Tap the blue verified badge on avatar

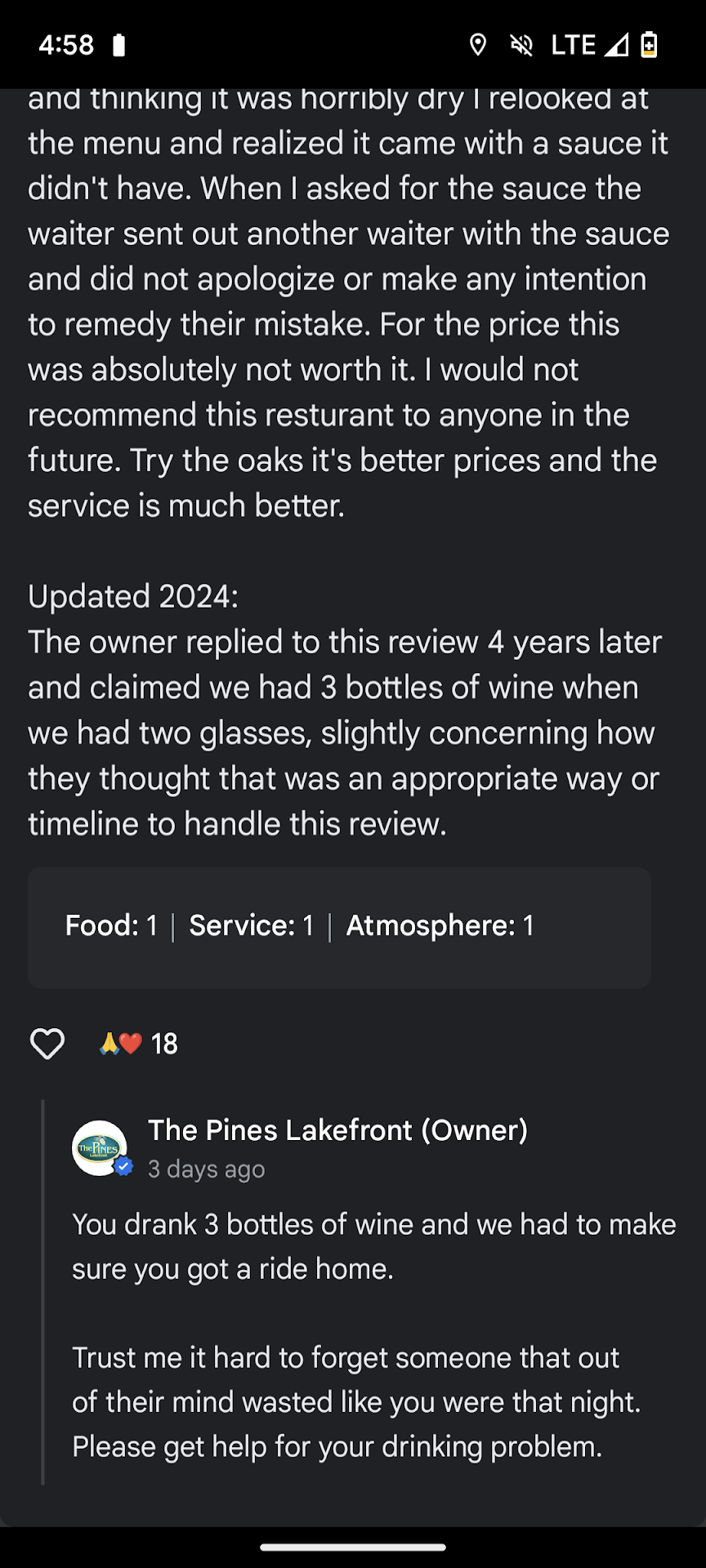click(x=123, y=1166)
